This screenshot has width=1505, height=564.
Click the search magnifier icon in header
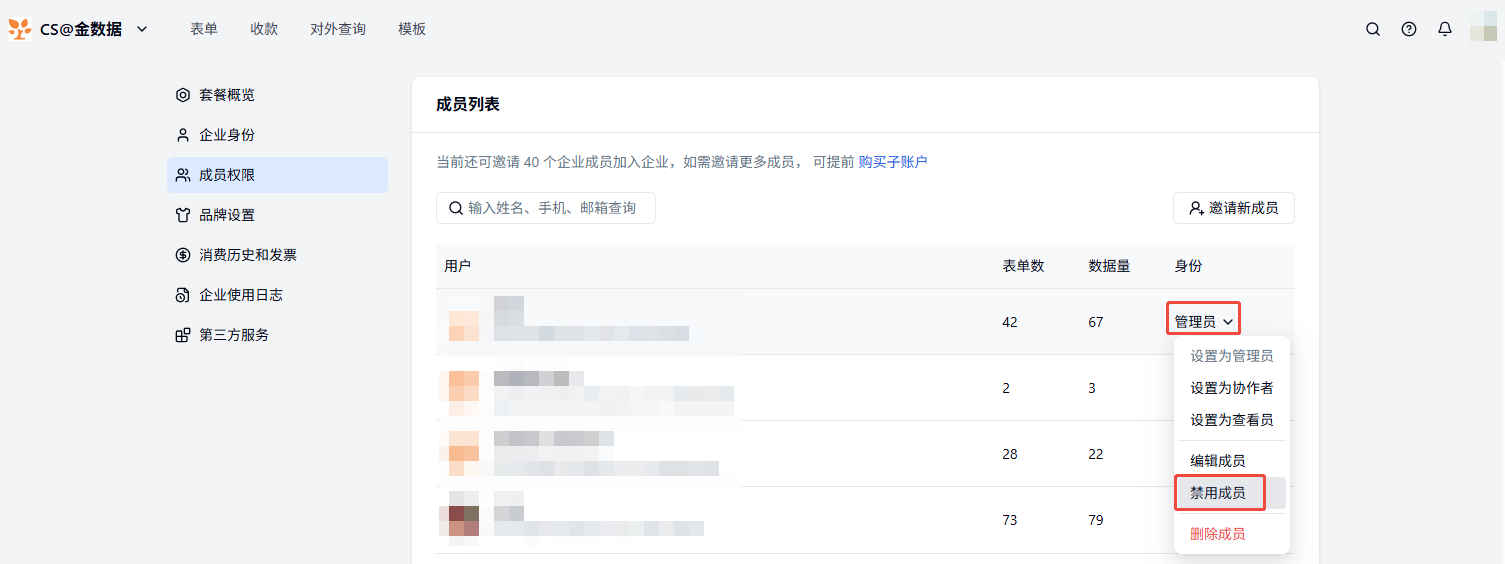click(x=1373, y=29)
